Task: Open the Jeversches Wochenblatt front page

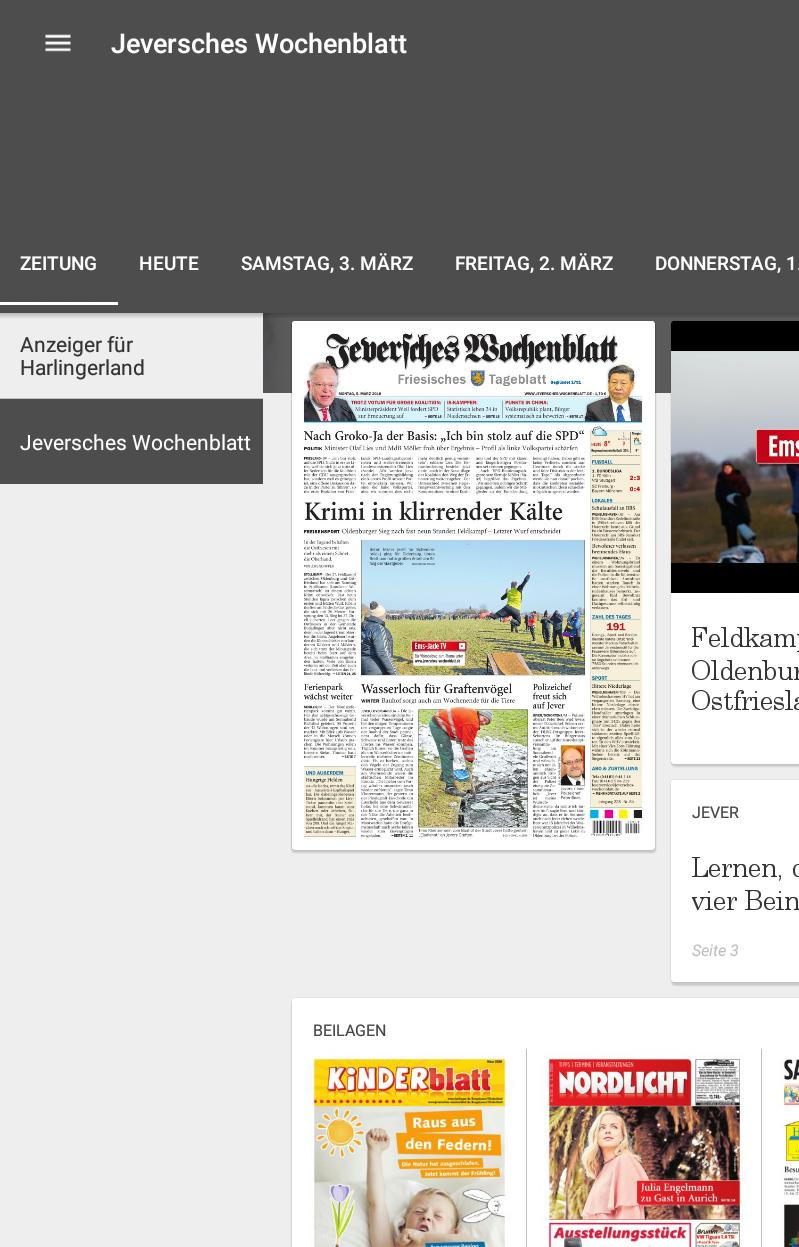Action: pyautogui.click(x=473, y=585)
